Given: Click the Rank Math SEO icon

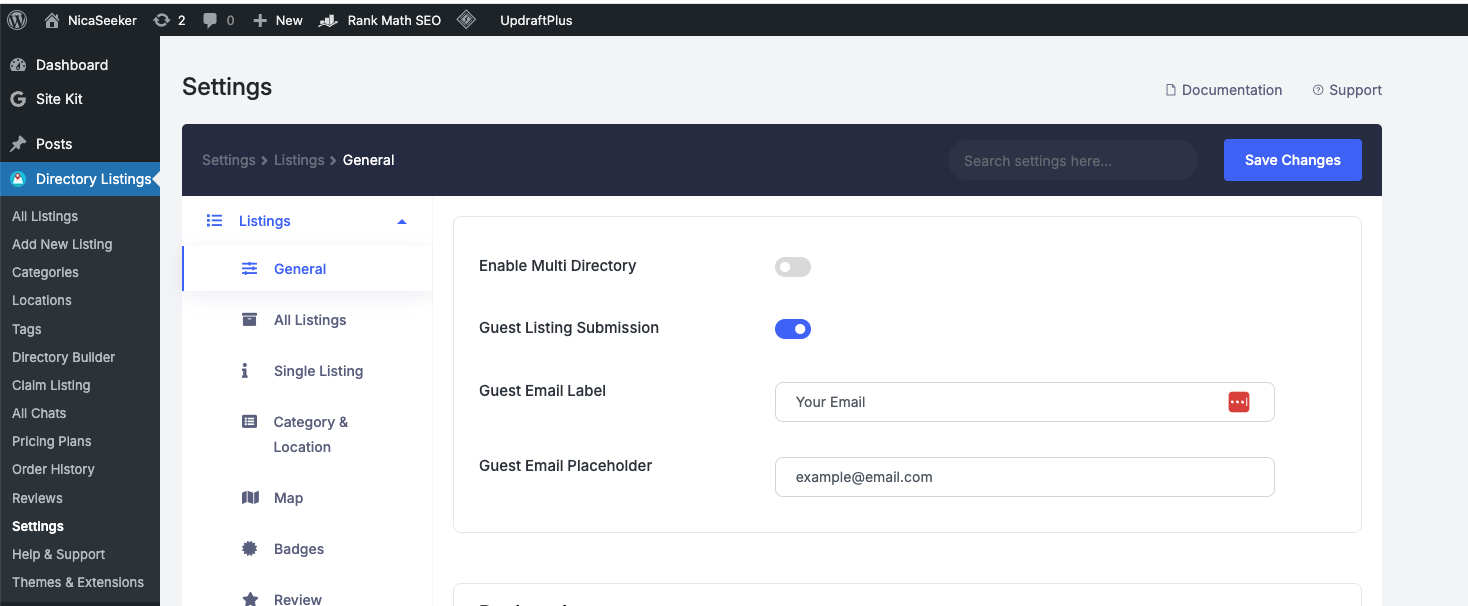Looking at the screenshot, I should click(x=327, y=20).
